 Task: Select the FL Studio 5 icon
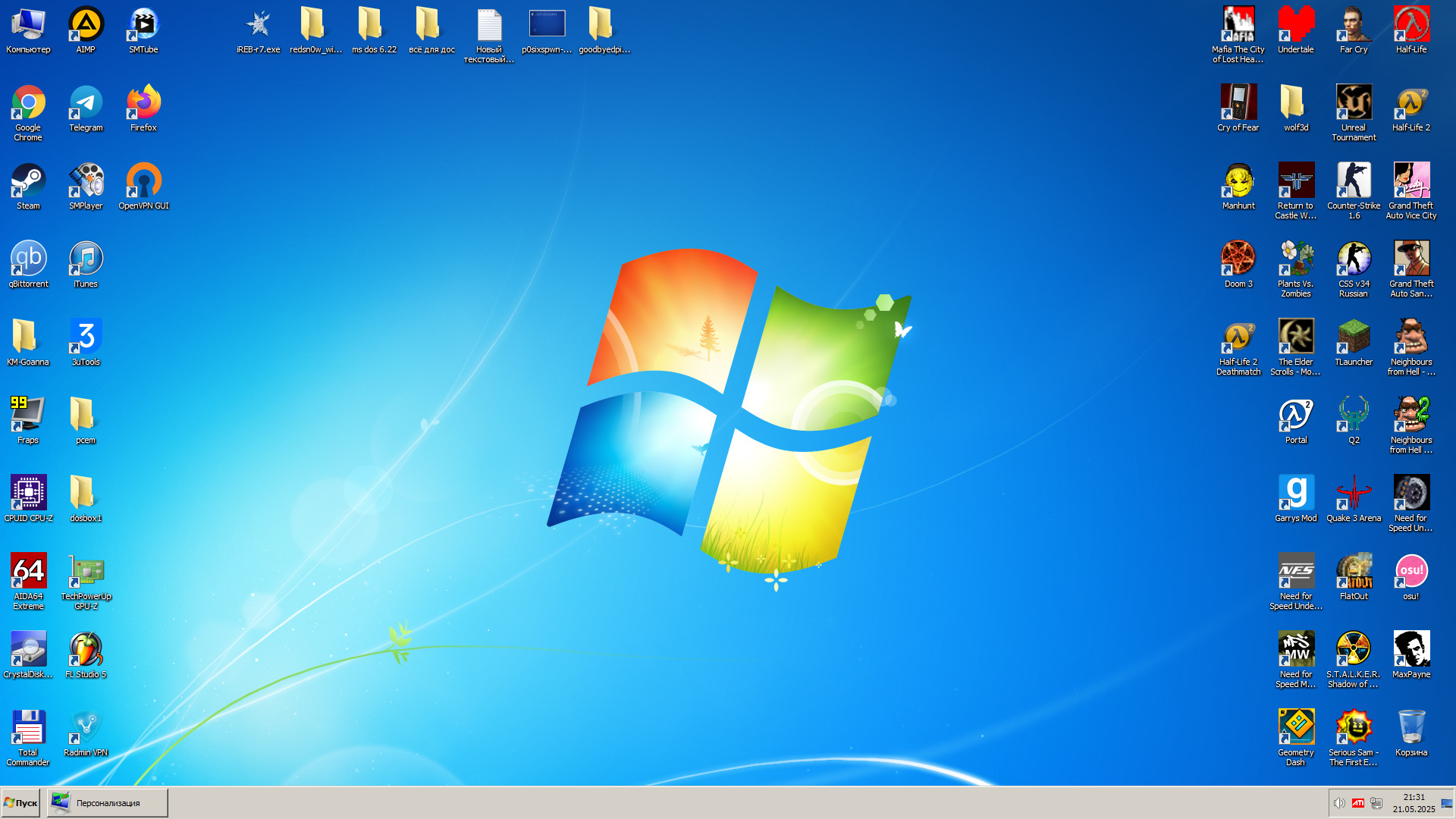coord(86,651)
